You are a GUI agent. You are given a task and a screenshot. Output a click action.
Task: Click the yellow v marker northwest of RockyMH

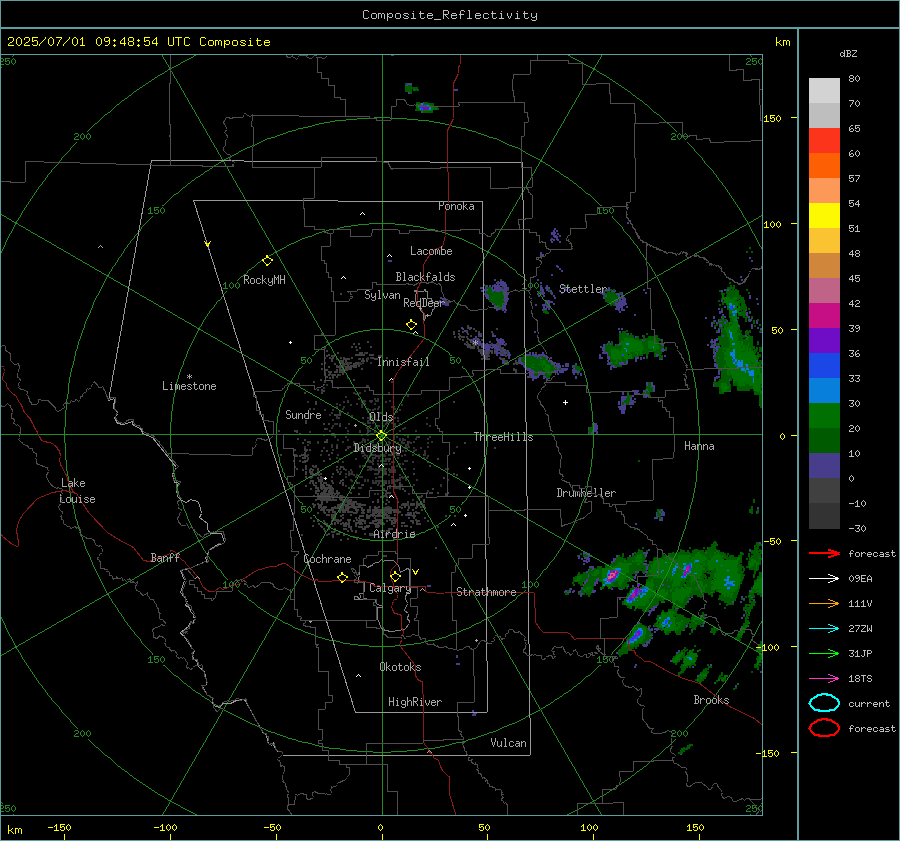[x=208, y=244]
